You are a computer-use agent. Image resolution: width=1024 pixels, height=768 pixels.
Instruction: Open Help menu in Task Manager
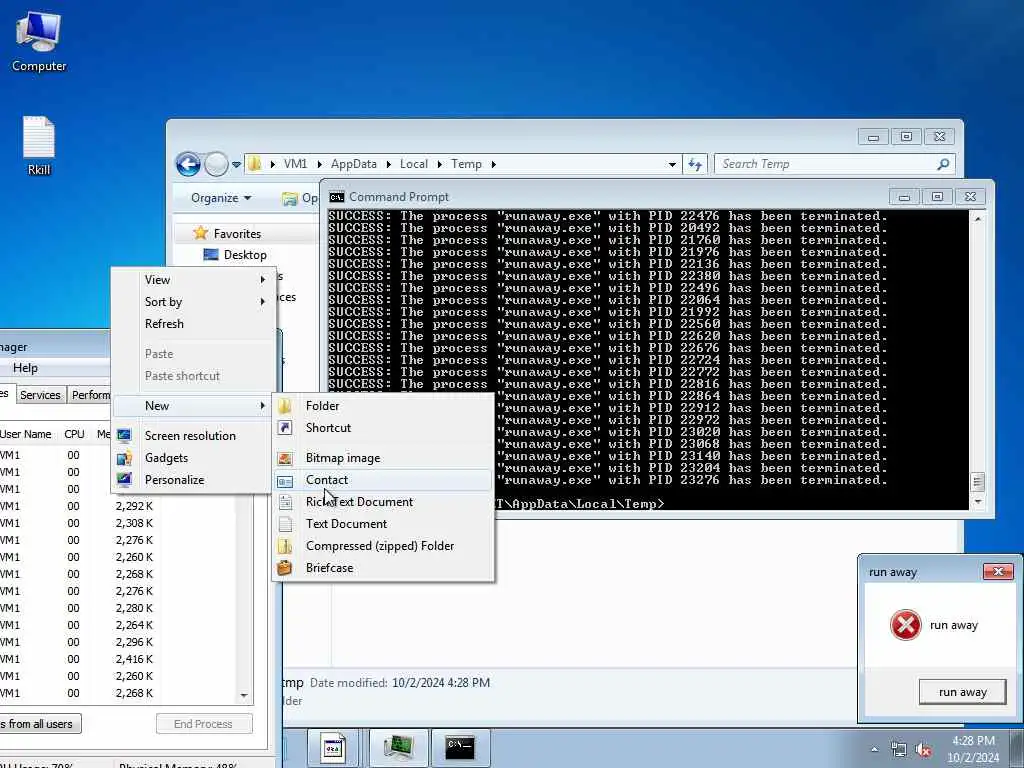25,368
